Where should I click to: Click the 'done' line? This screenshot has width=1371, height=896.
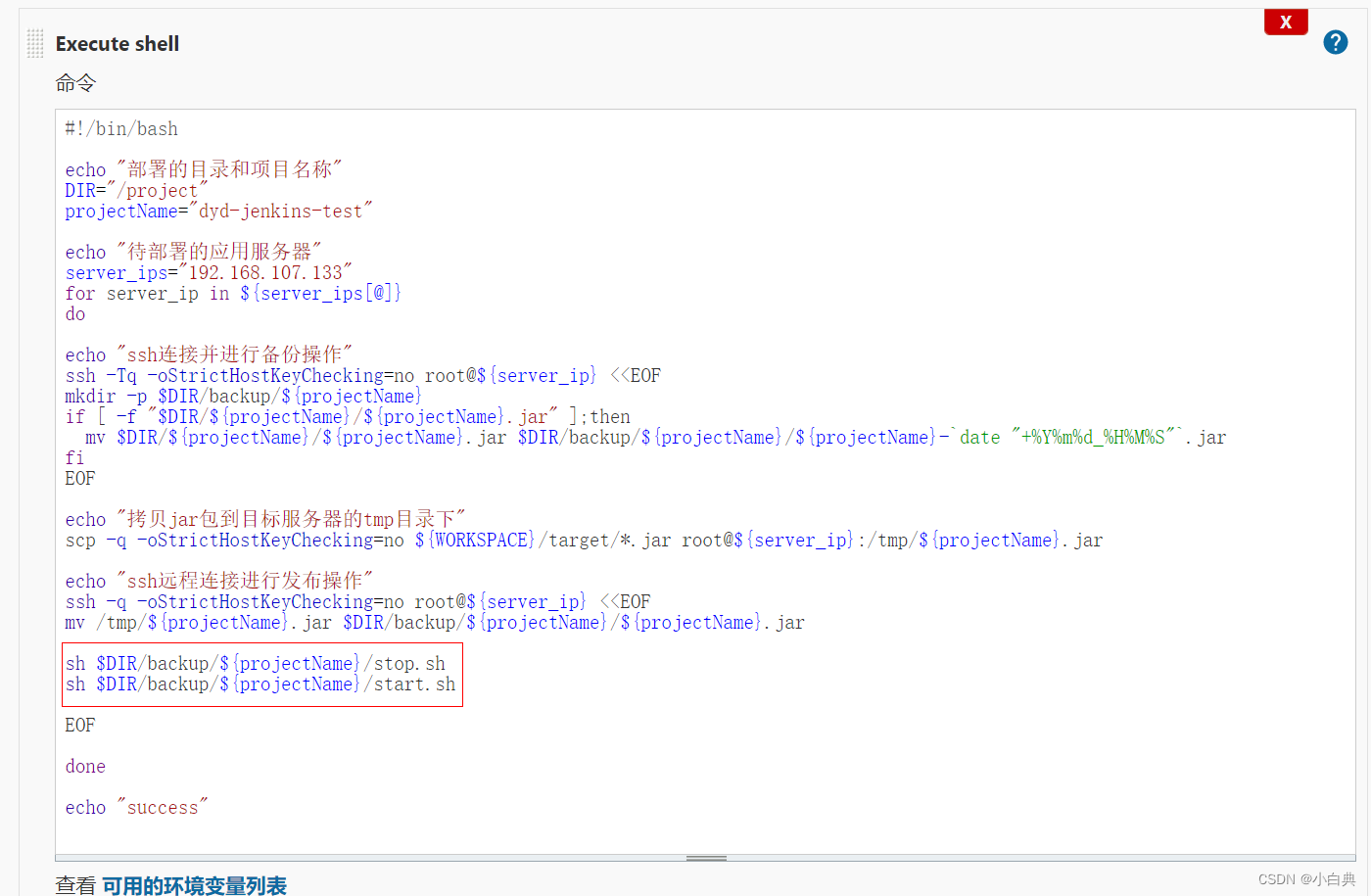(x=85, y=767)
